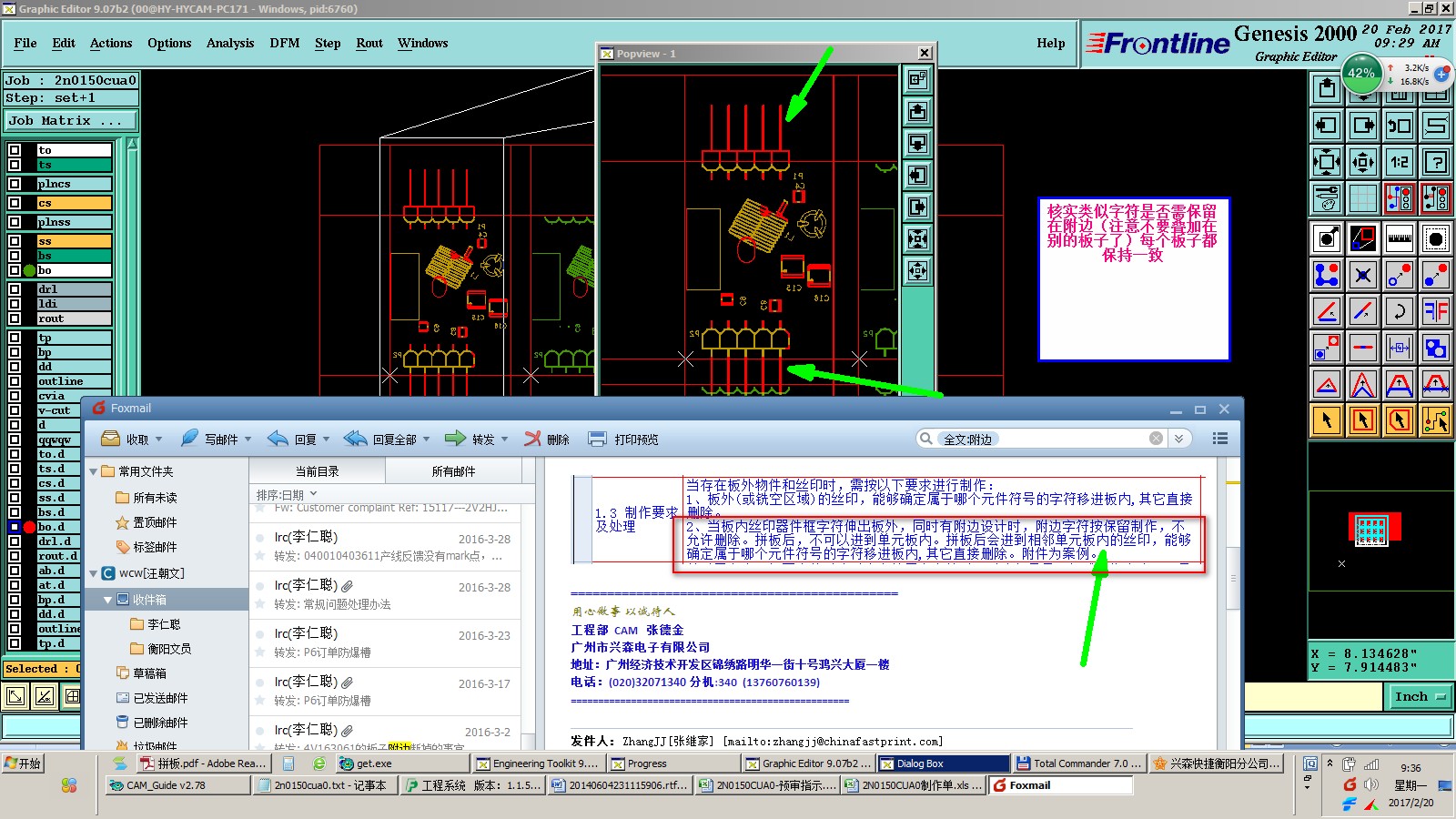Viewport: 1456px width, 819px height.
Task: Click the 打印预览 print preview button in Foxmail
Action: click(623, 440)
